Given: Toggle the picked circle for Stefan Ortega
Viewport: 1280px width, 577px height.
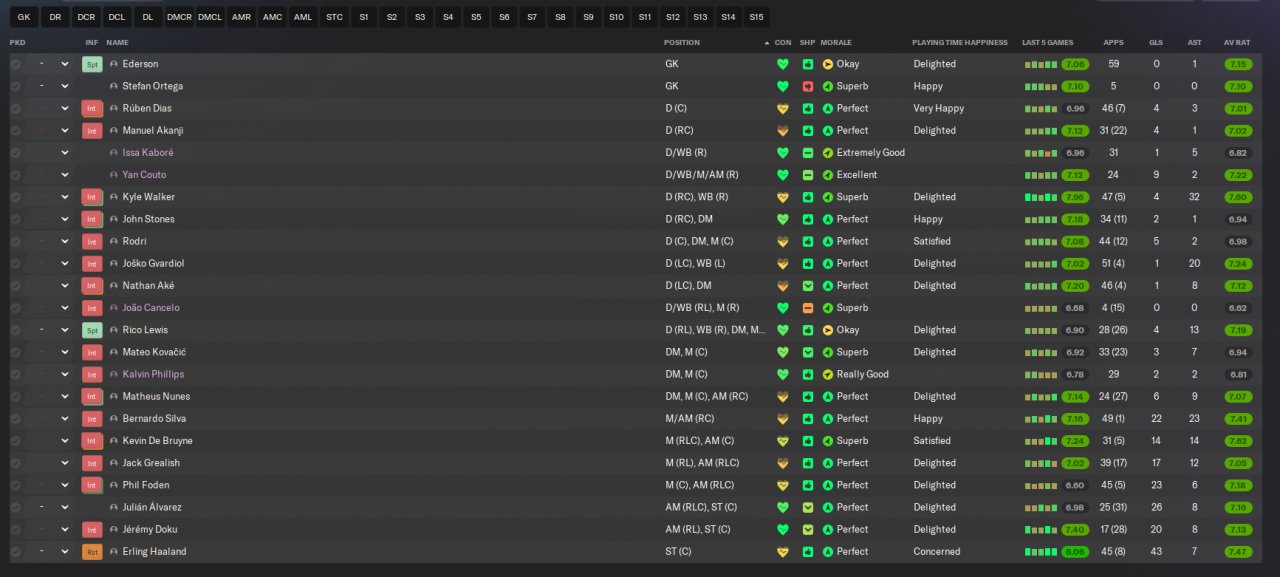Looking at the screenshot, I should (x=15, y=86).
